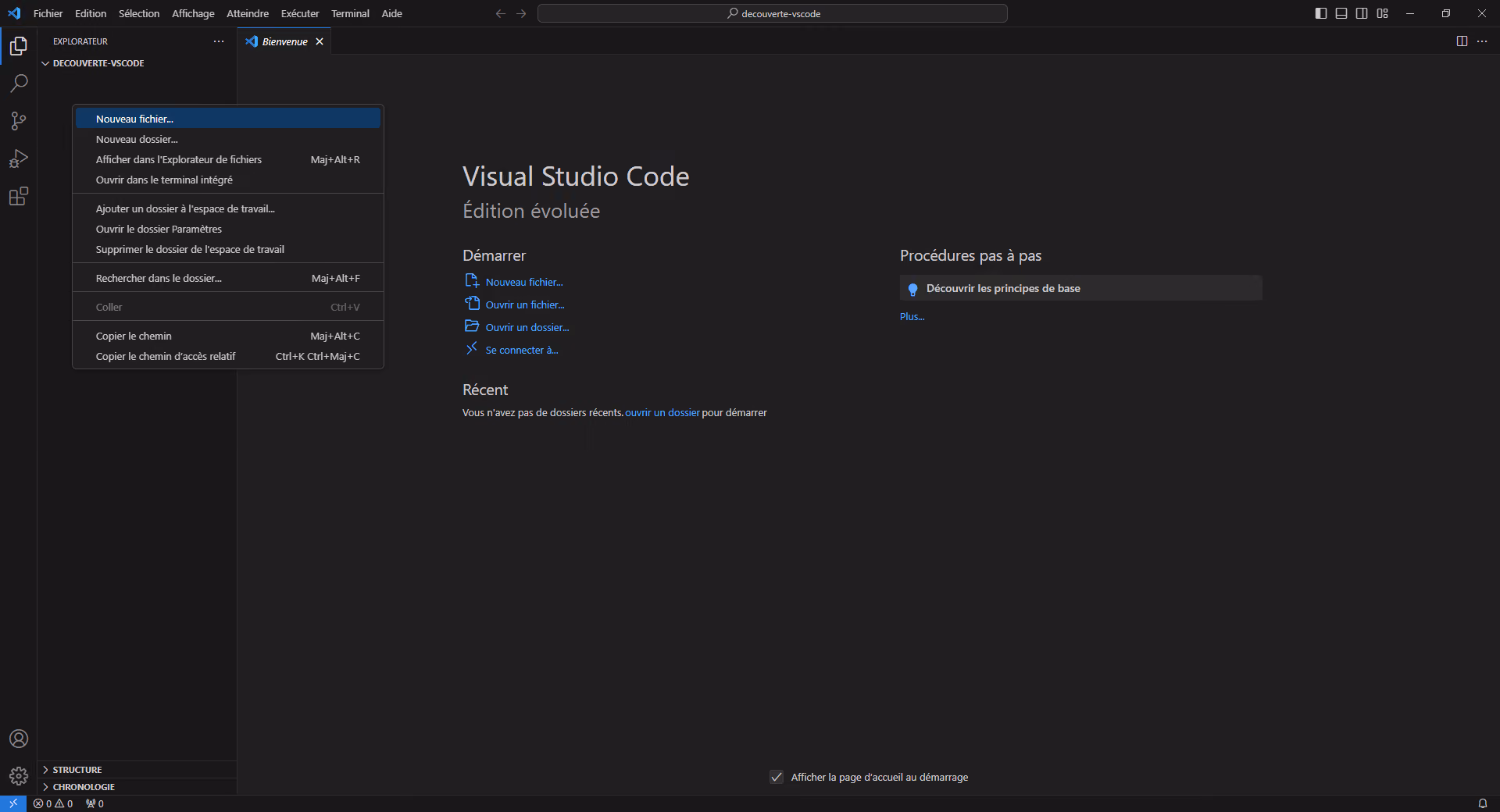
Task: Open Customize Layout icon in title bar
Action: 1383,13
